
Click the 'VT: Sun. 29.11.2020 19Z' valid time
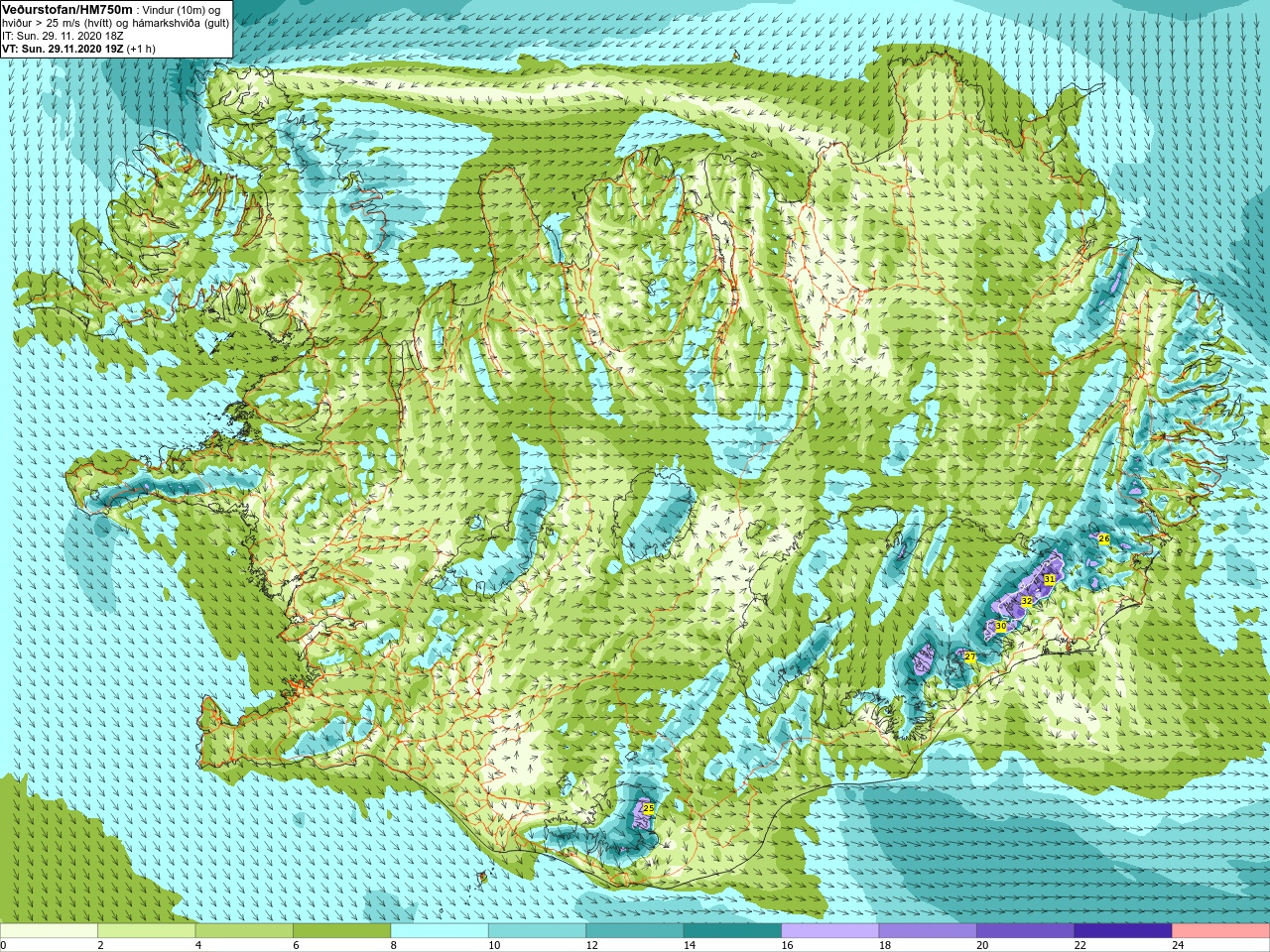coord(61,49)
